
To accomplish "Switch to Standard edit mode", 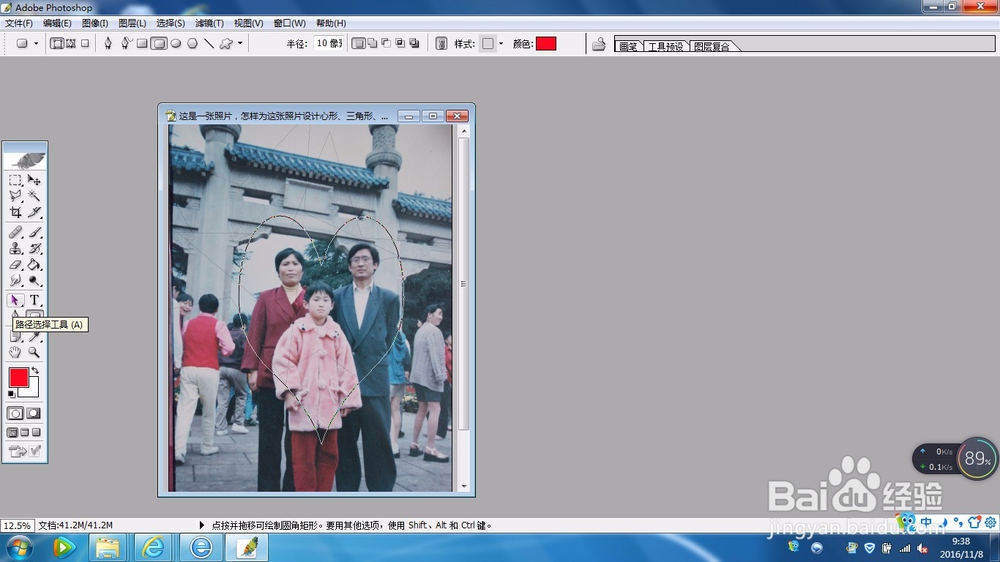I will tap(15, 413).
